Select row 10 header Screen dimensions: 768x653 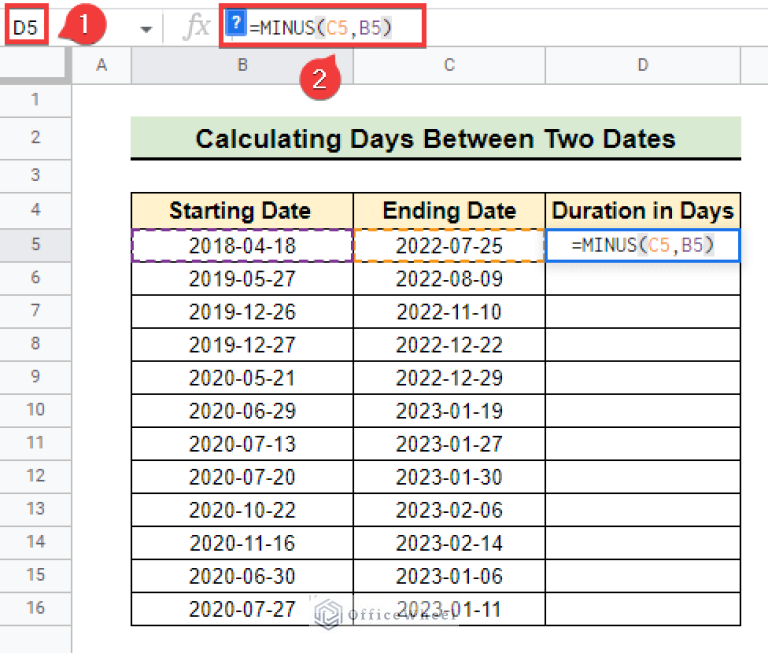[x=35, y=410]
